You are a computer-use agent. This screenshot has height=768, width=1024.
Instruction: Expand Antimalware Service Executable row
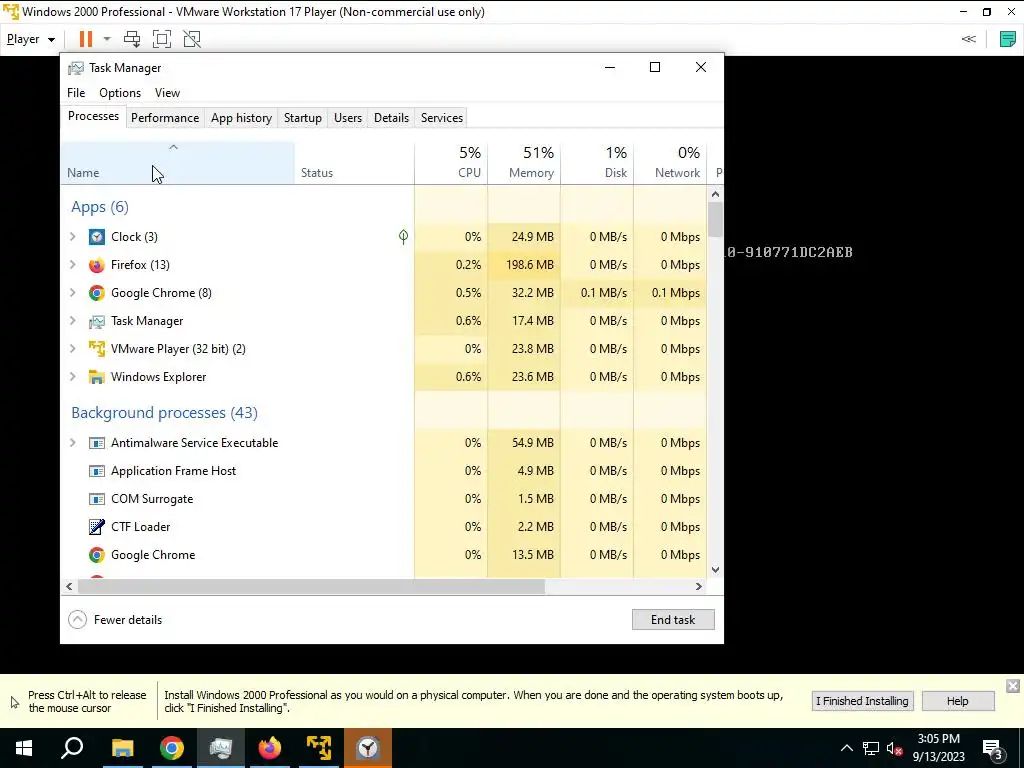(x=72, y=443)
